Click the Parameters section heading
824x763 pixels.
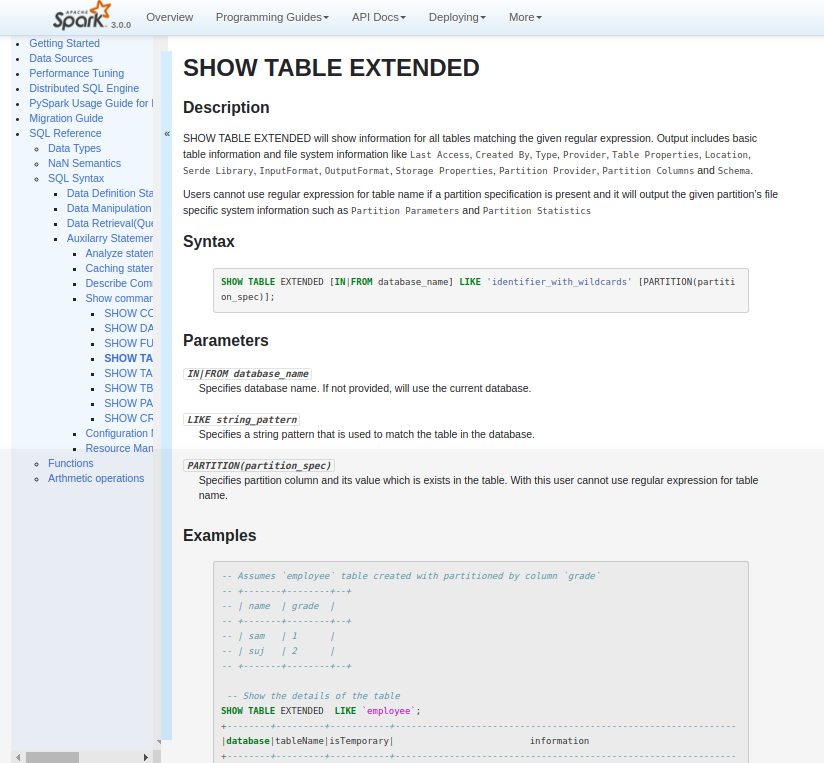pyautogui.click(x=225, y=341)
